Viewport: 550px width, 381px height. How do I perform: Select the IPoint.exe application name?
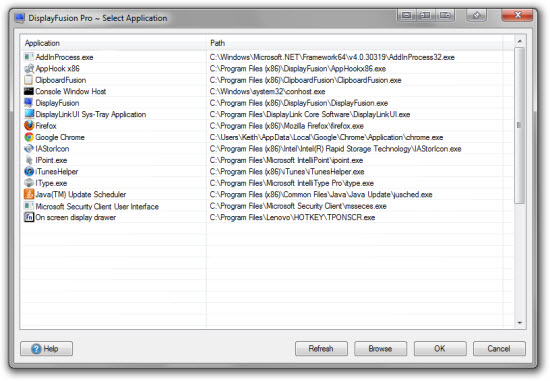(51, 160)
